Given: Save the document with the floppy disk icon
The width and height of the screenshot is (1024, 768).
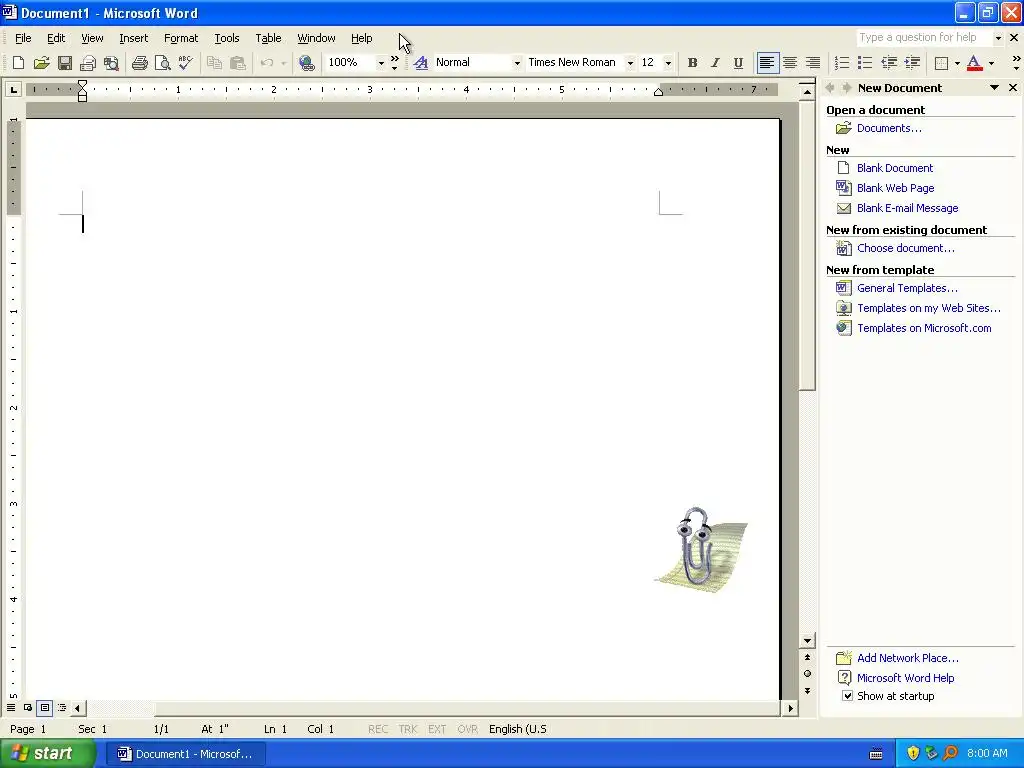Looking at the screenshot, I should (x=65, y=63).
